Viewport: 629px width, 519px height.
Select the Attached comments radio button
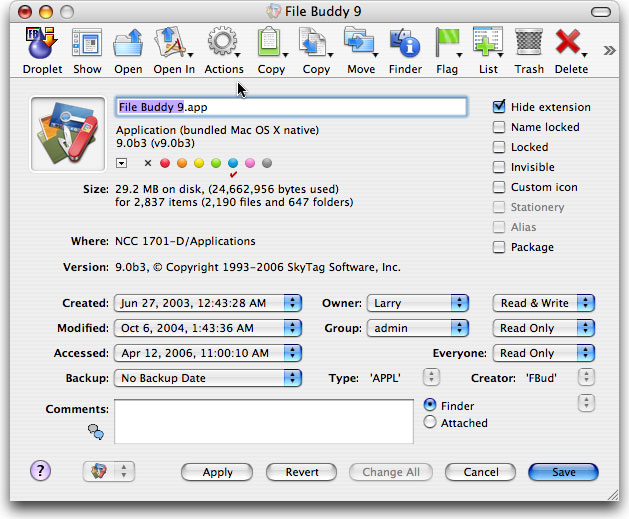[x=430, y=422]
